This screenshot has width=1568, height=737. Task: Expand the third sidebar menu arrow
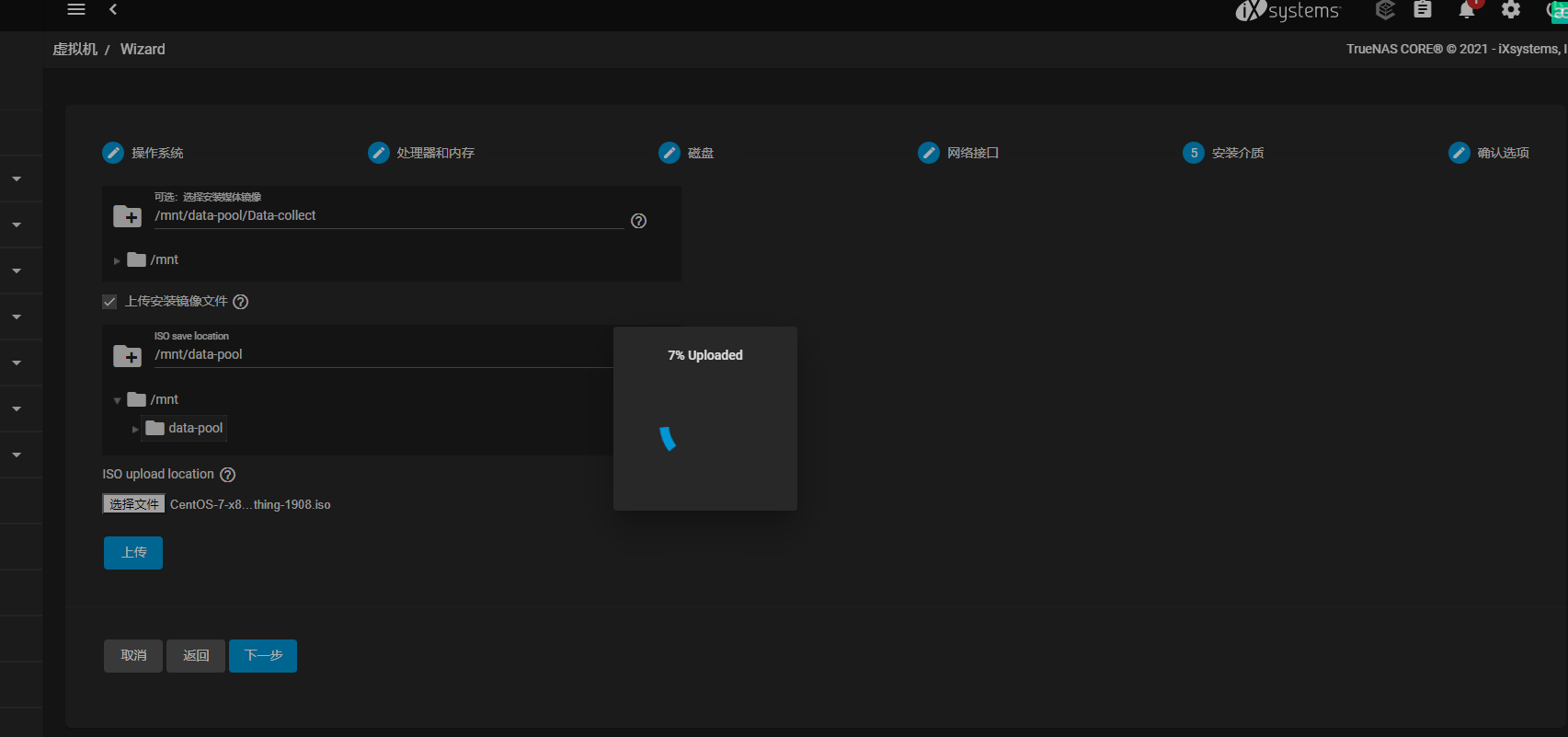point(17,271)
